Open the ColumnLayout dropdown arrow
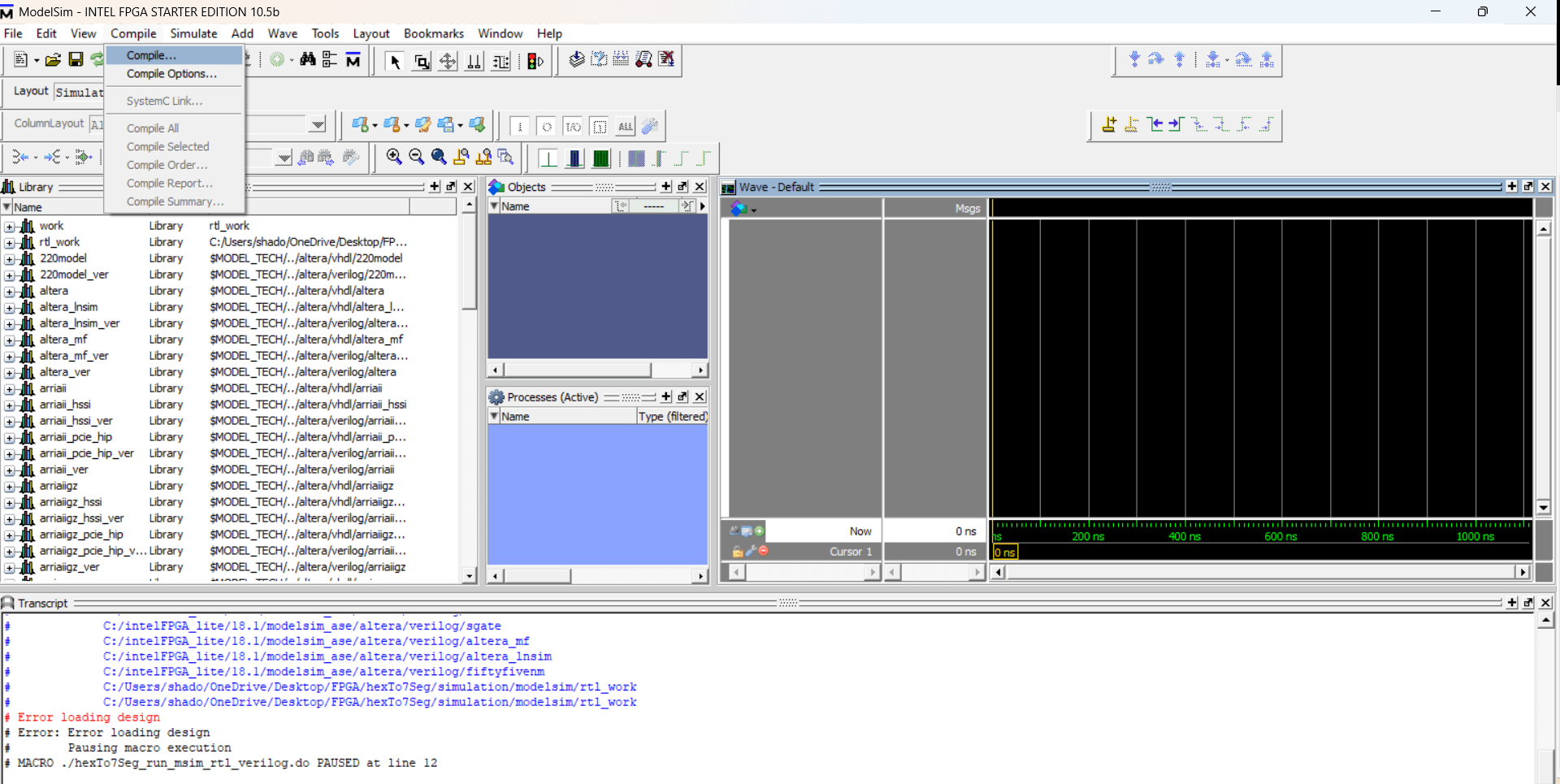Viewport: 1560px width, 784px height. pos(318,124)
